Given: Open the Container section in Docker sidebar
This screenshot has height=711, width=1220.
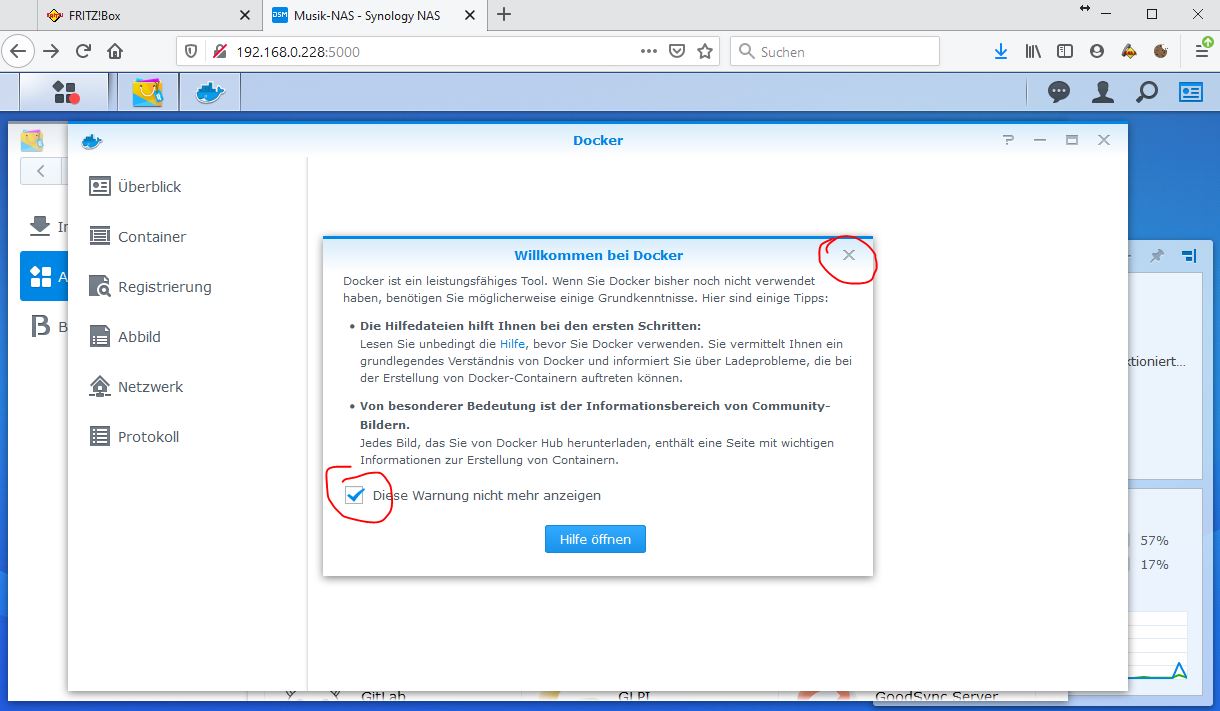Looking at the screenshot, I should [152, 236].
